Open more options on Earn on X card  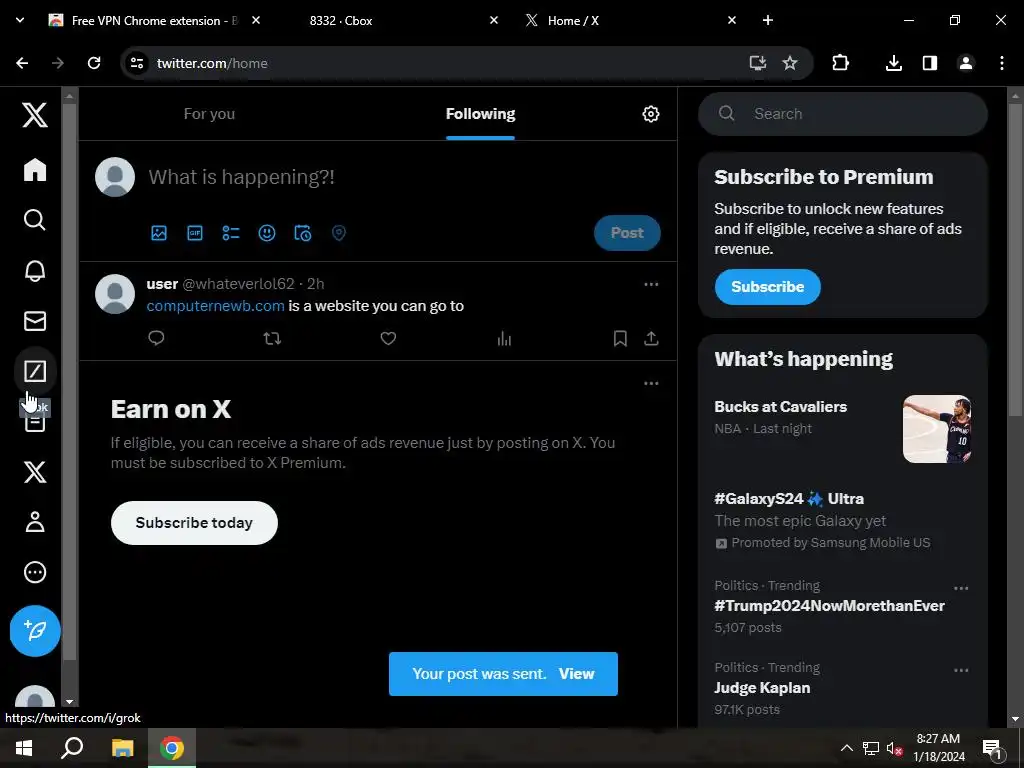[x=651, y=383]
